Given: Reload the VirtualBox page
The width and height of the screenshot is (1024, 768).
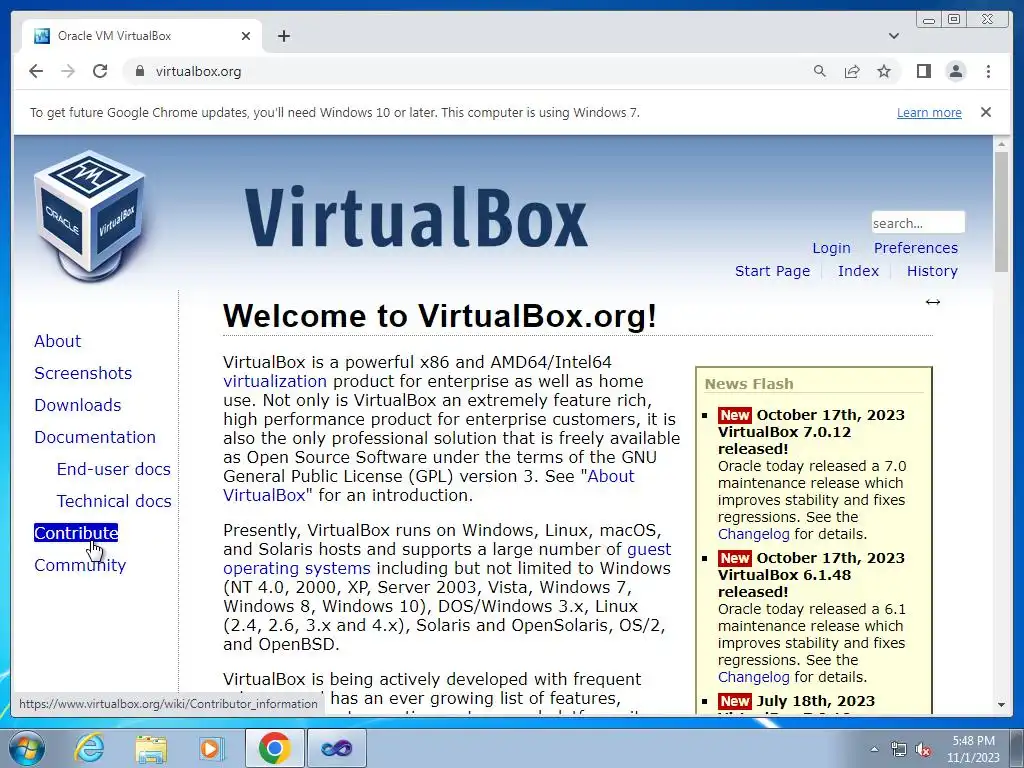Looking at the screenshot, I should tap(100, 71).
